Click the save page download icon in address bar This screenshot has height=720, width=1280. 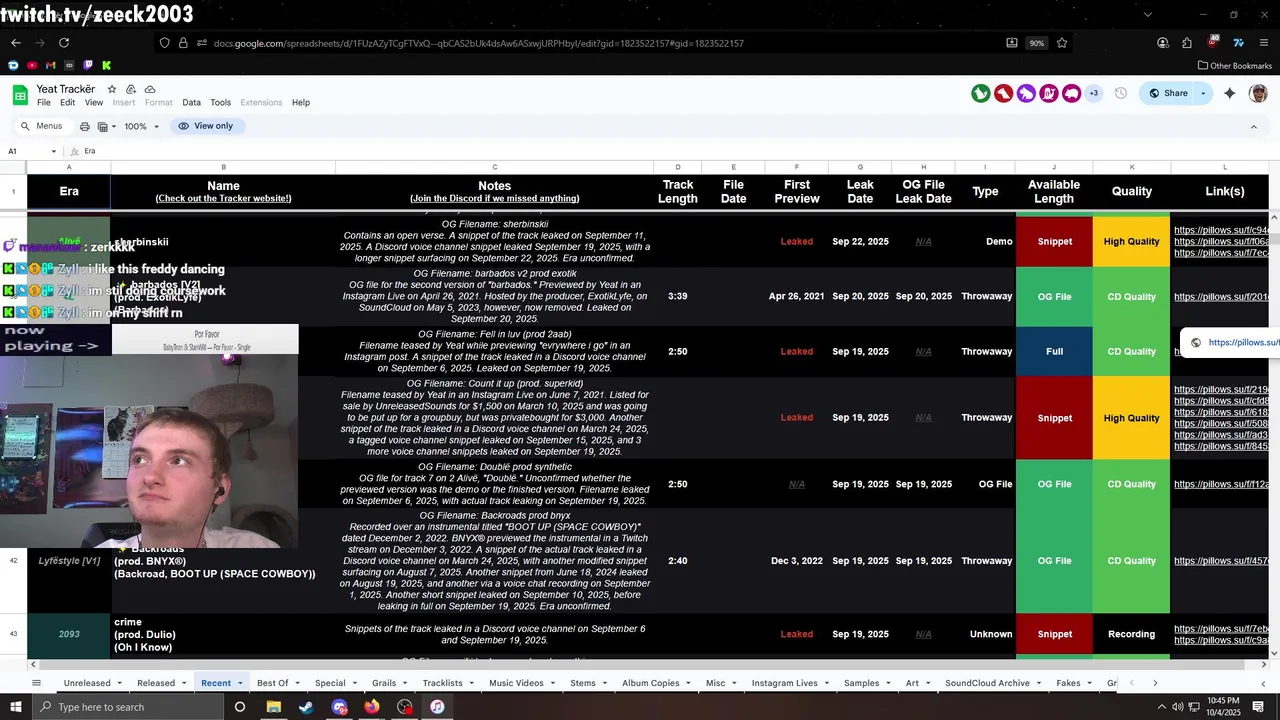pyautogui.click(x=1012, y=43)
